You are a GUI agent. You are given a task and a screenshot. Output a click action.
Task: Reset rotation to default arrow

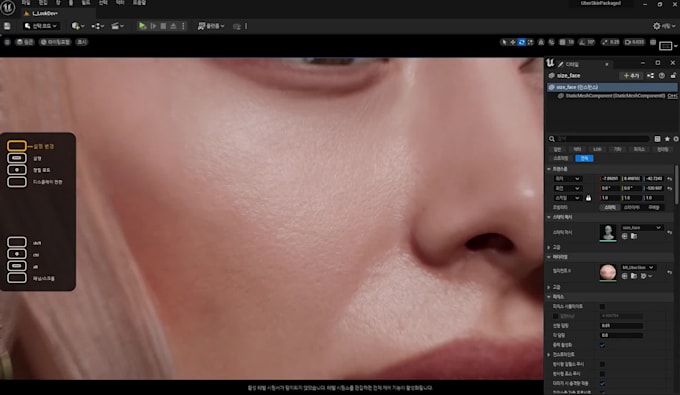point(670,188)
